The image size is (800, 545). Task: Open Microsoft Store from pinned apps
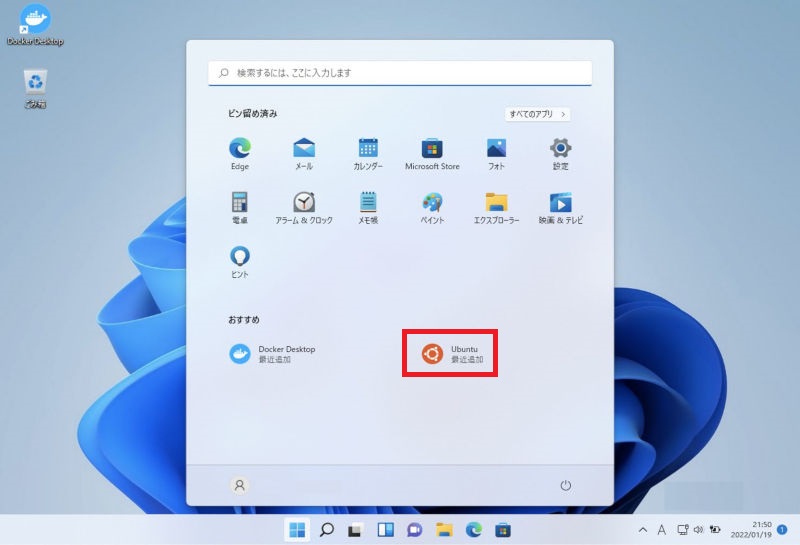point(432,154)
